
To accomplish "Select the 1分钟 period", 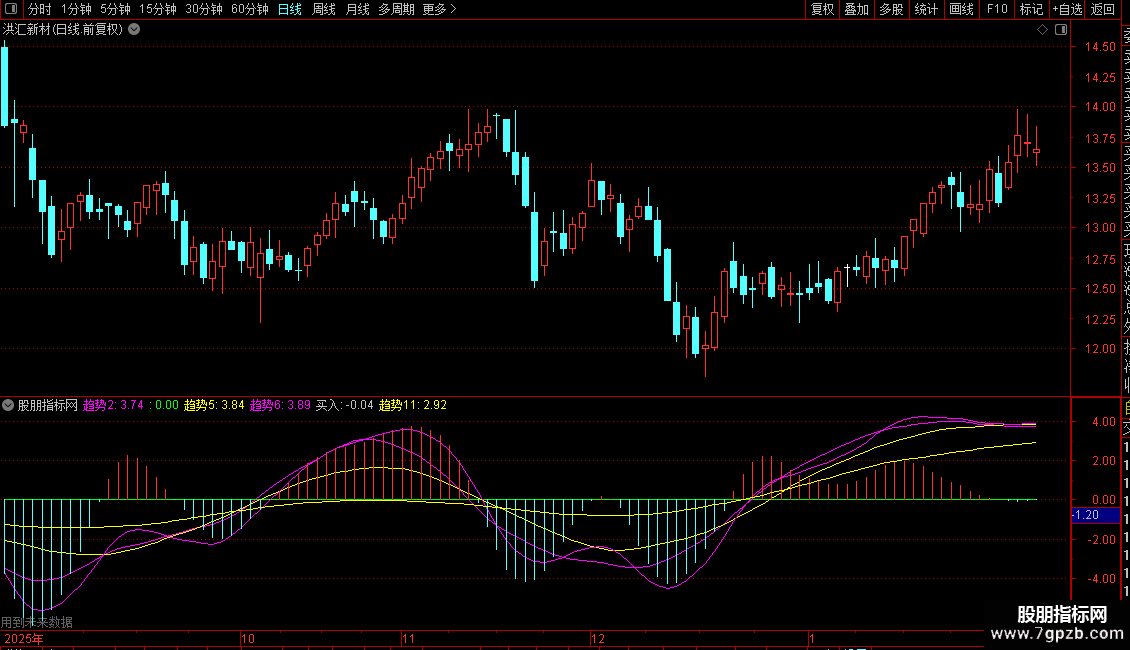I will coord(76,9).
